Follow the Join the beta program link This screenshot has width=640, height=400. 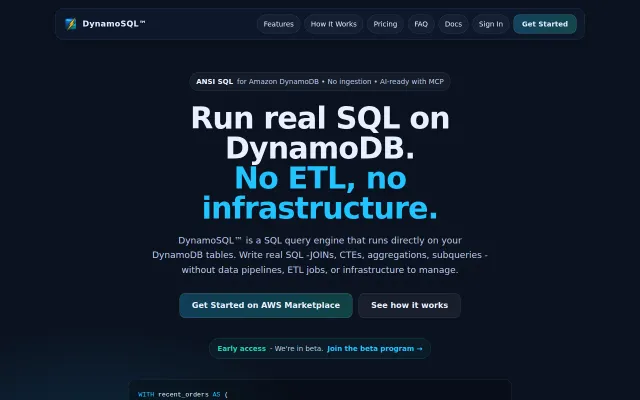[375, 349]
